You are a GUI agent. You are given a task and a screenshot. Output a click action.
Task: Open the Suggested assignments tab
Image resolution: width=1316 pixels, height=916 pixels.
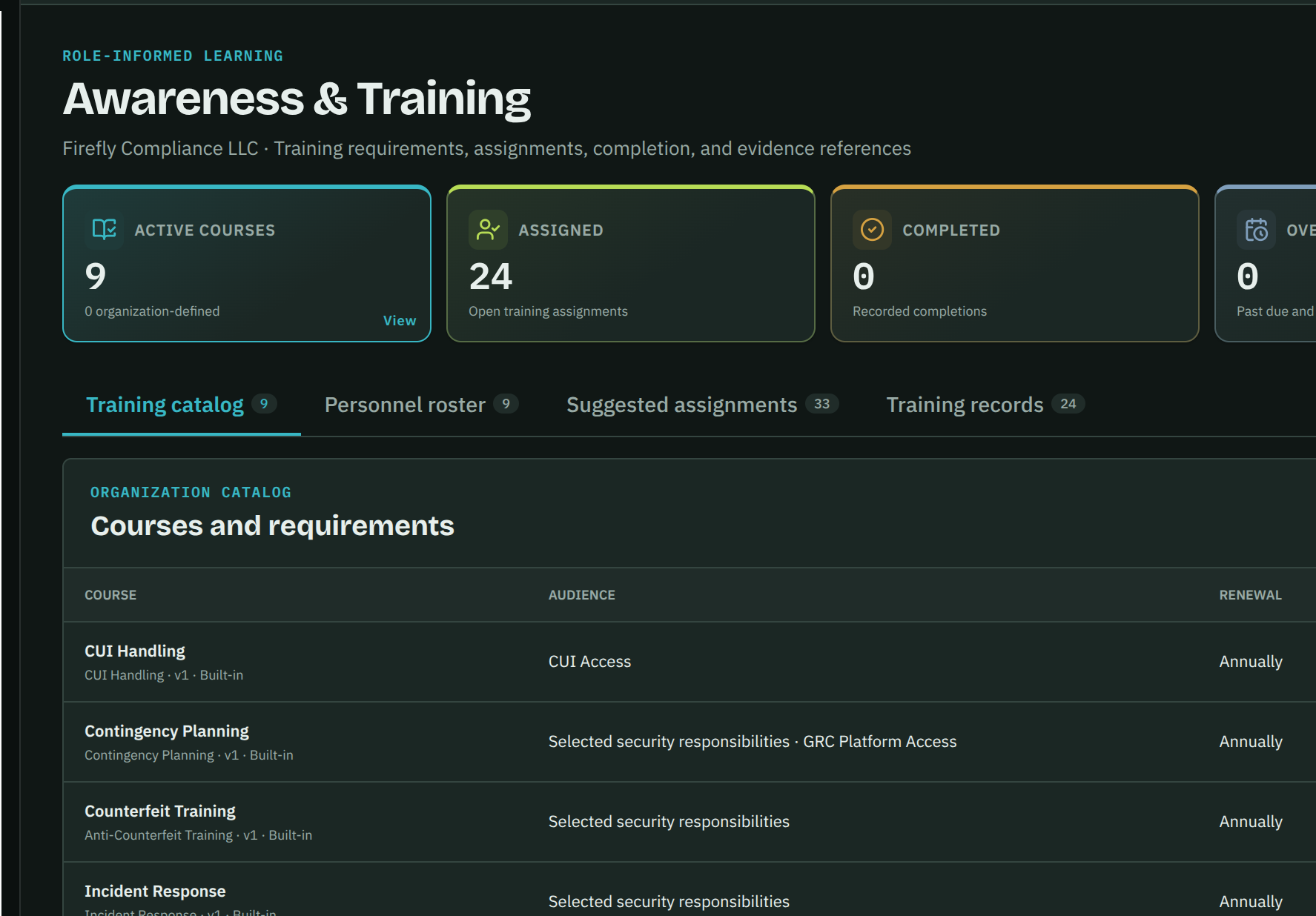(702, 405)
